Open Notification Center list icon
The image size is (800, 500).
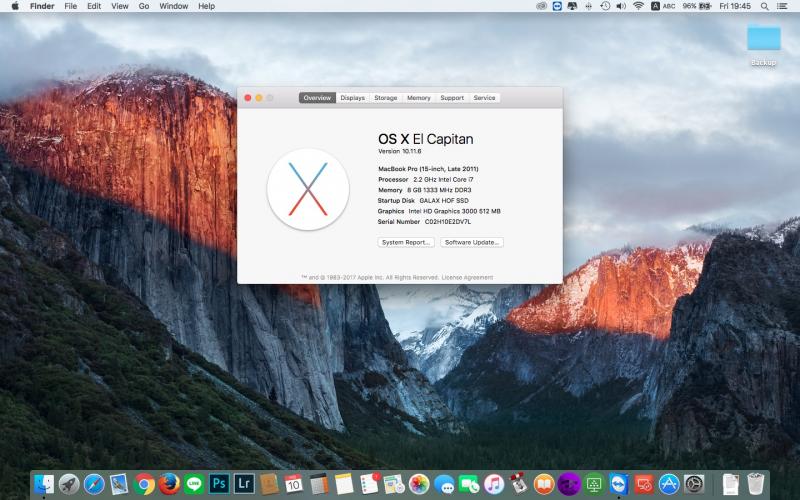pyautogui.click(x=782, y=6)
